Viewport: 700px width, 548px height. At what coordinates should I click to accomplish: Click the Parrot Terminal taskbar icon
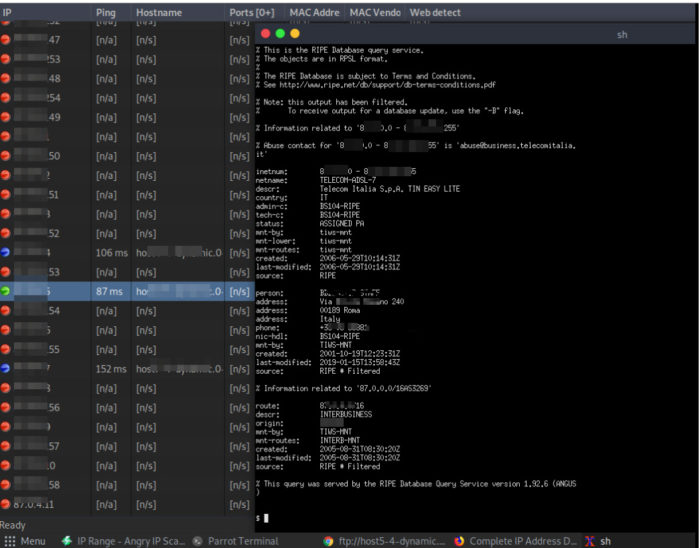(197, 541)
